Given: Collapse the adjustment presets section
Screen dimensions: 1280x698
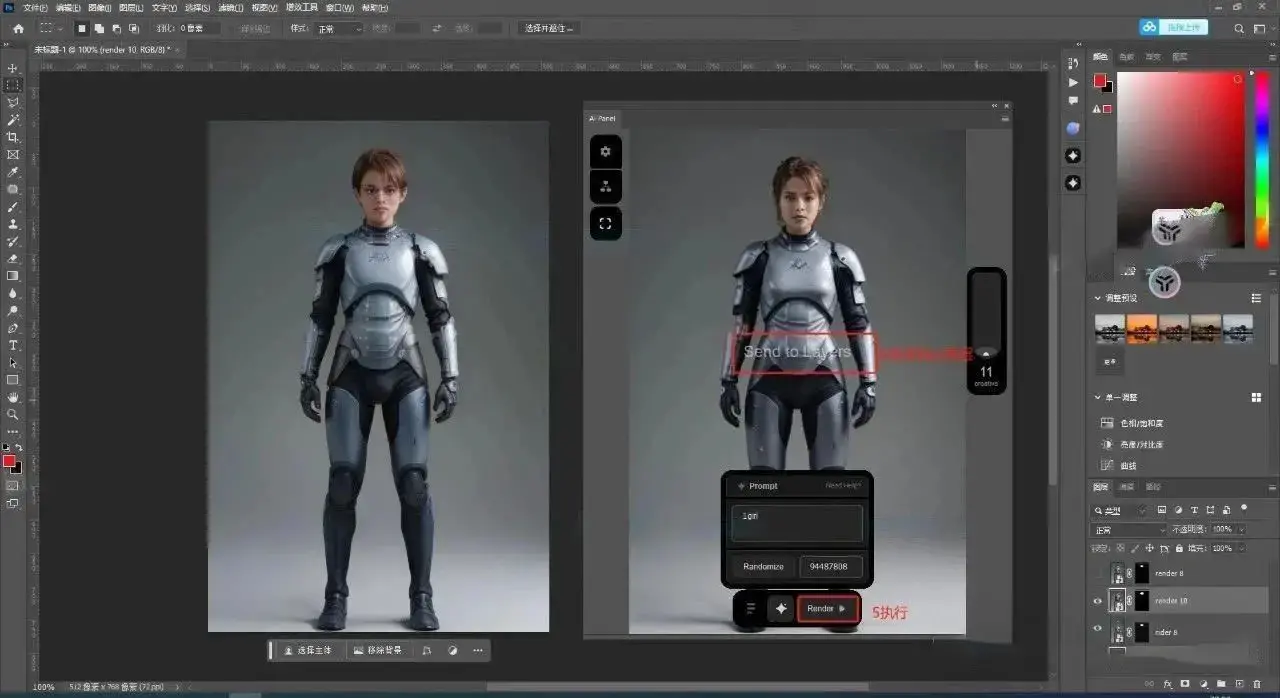Looking at the screenshot, I should 1098,298.
